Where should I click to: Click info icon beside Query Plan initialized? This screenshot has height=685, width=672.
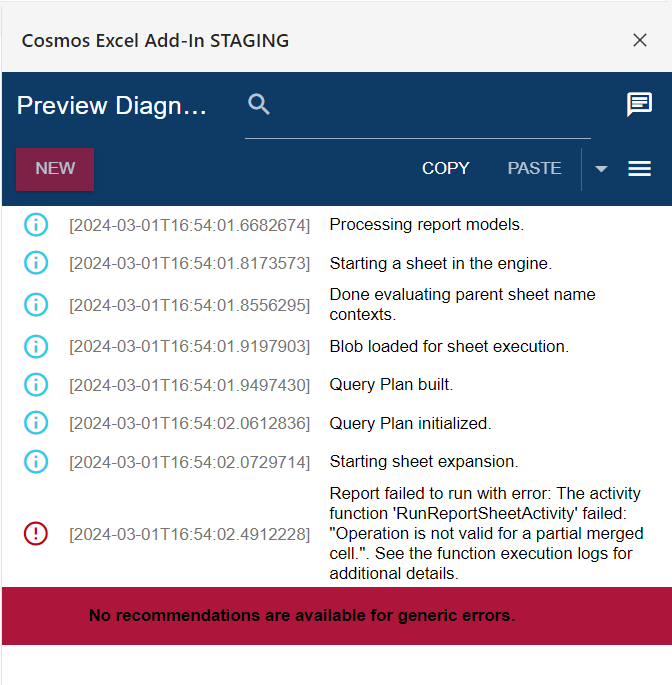35,424
